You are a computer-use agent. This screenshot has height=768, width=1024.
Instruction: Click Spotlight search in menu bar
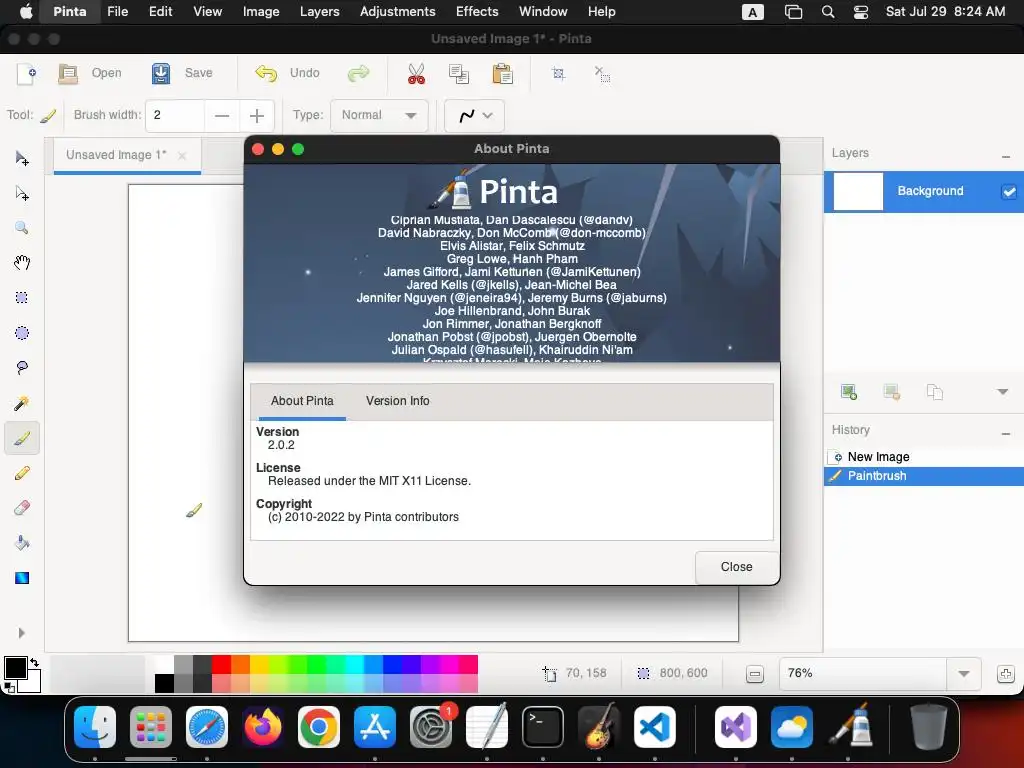point(827,12)
